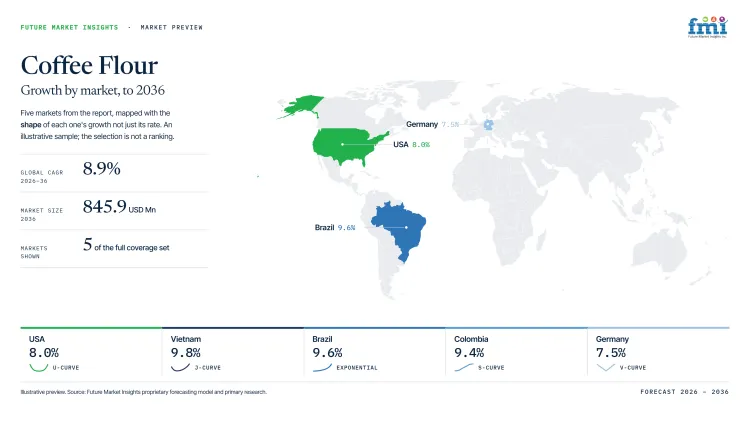This screenshot has height=421, width=750.
Task: Select the blue Brazil shape on the map
Action: (399, 231)
